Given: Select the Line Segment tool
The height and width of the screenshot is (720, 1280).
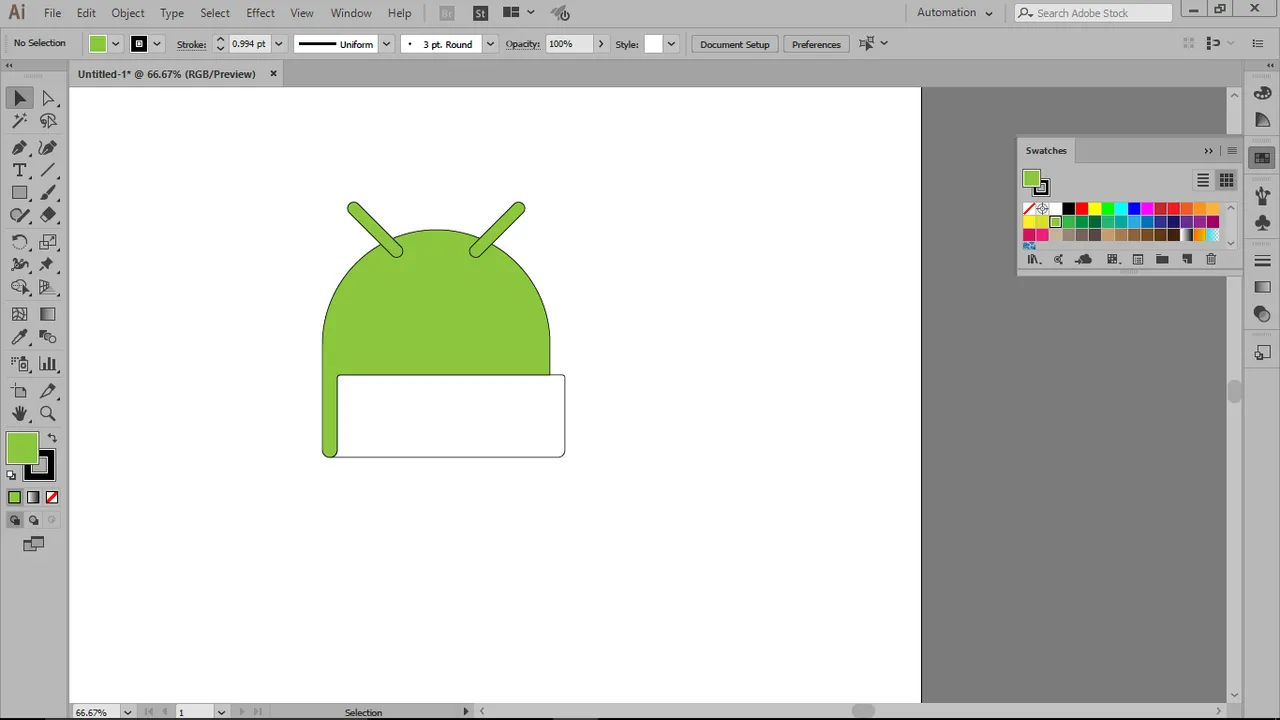Looking at the screenshot, I should [48, 170].
